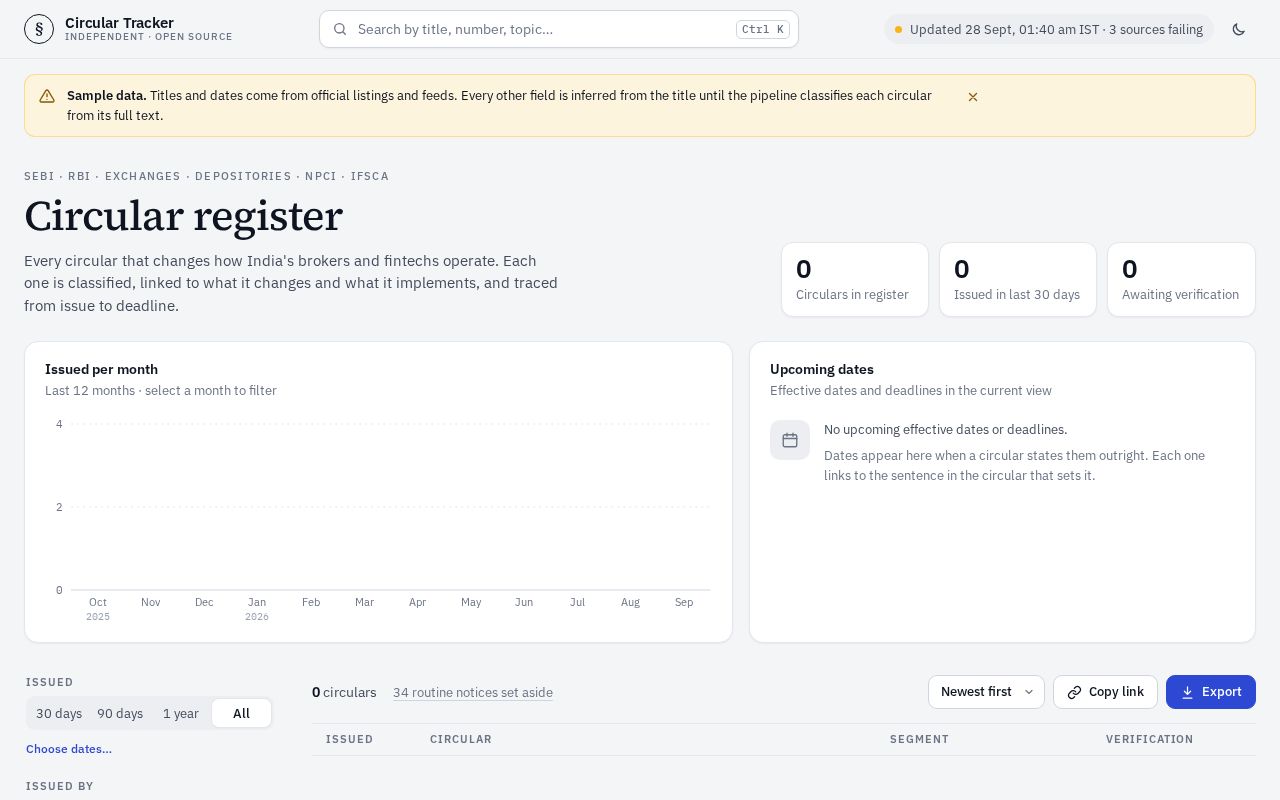This screenshot has width=1280, height=800.
Task: Click the Issued per month chart title
Action: (101, 369)
